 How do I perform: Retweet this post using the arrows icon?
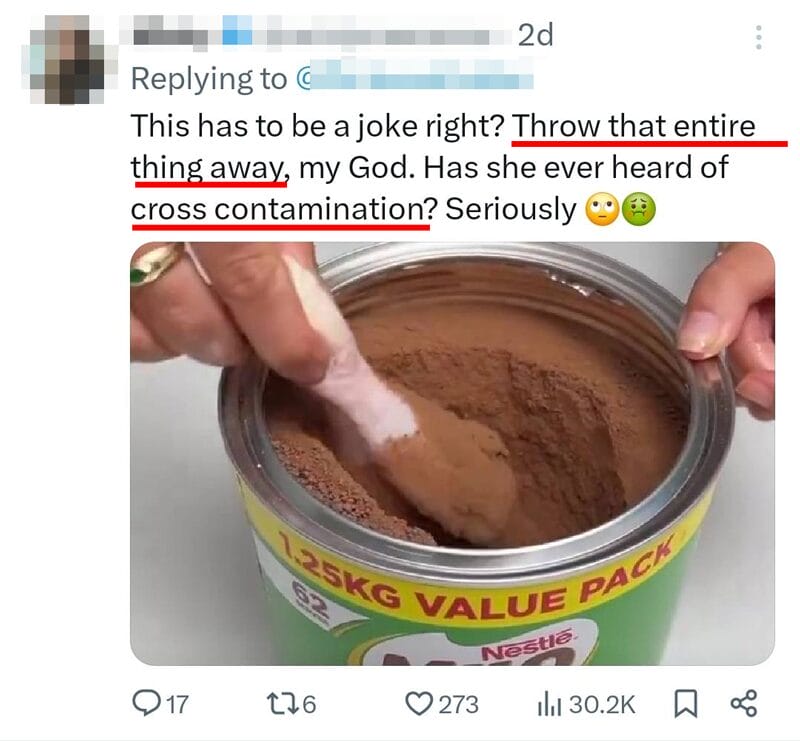280,704
